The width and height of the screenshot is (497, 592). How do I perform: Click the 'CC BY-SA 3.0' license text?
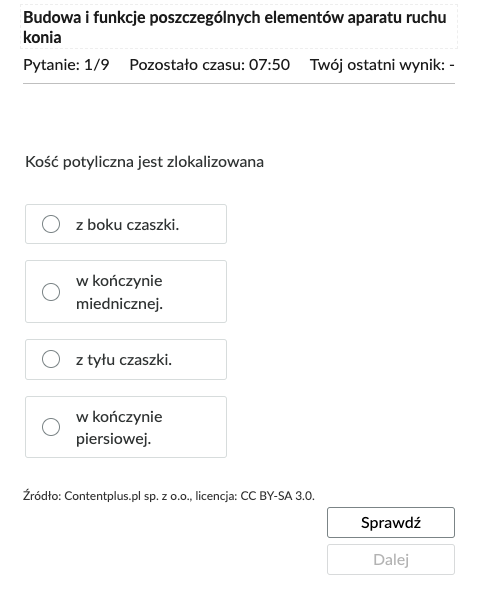(x=276, y=496)
